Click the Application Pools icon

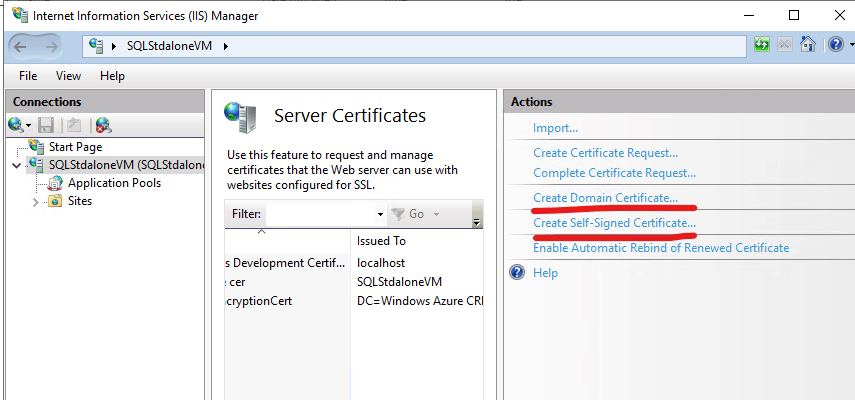point(55,183)
